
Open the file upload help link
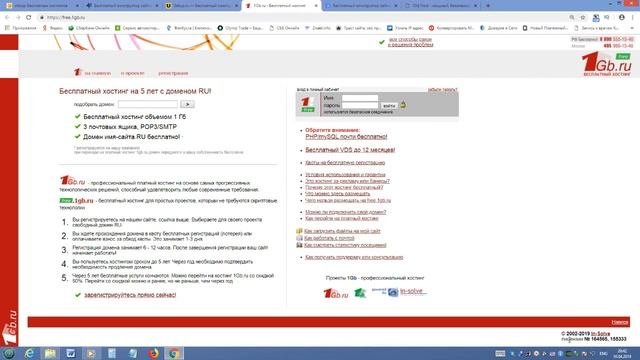point(342,231)
